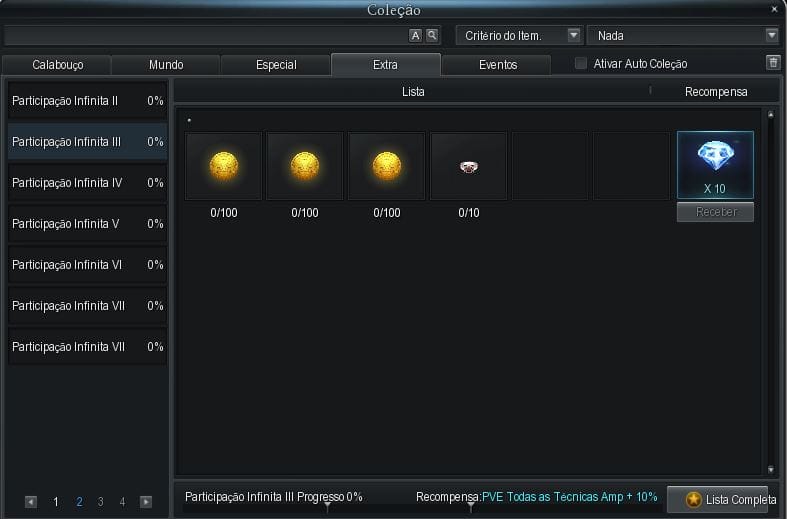787x519 pixels.
Task: Switch to the Mundo tab
Action: tap(166, 65)
